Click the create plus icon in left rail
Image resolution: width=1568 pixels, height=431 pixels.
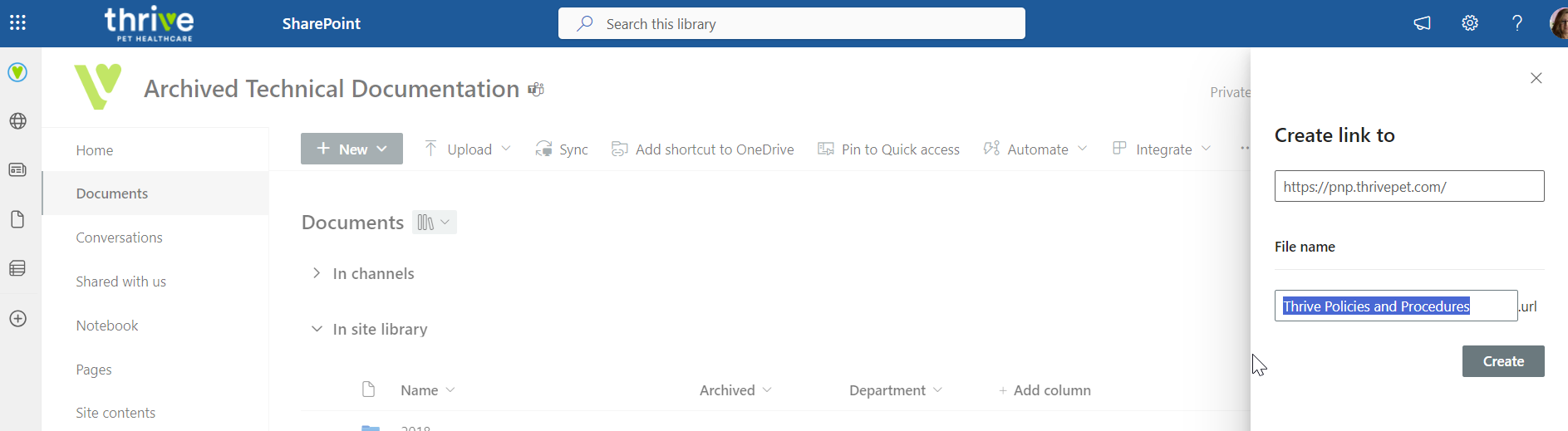click(17, 319)
